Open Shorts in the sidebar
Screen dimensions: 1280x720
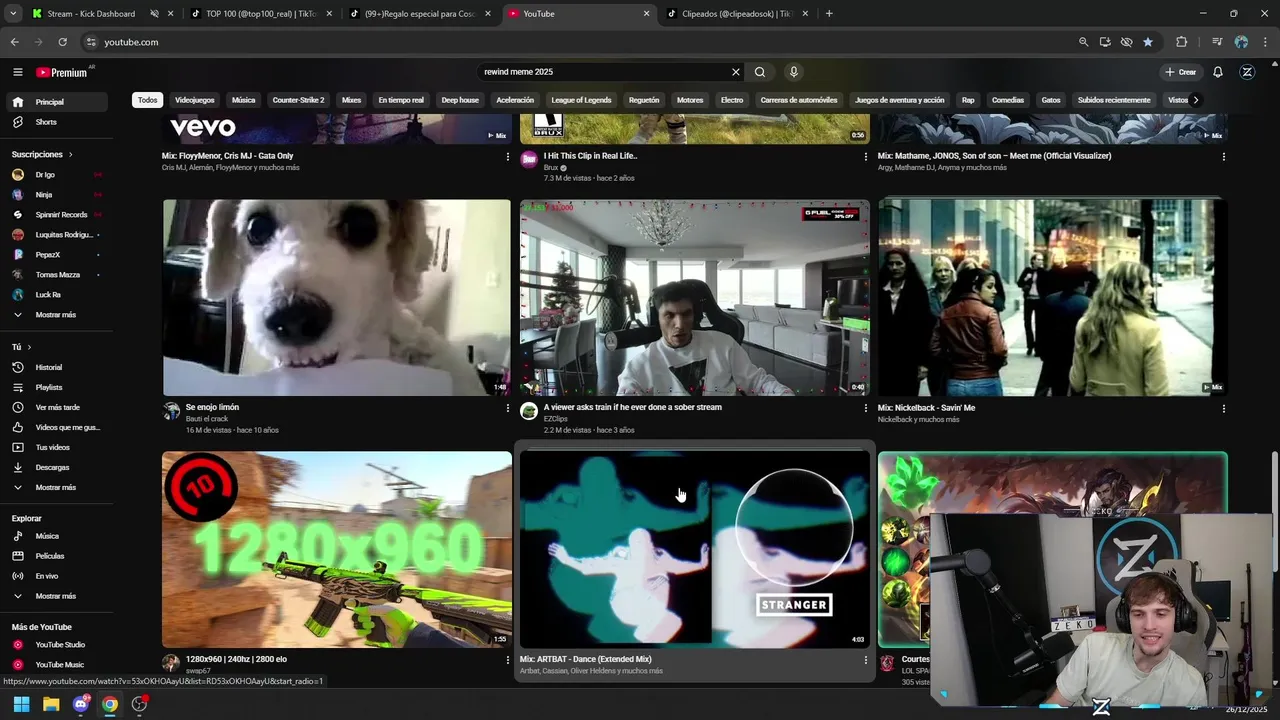click(x=56, y=122)
